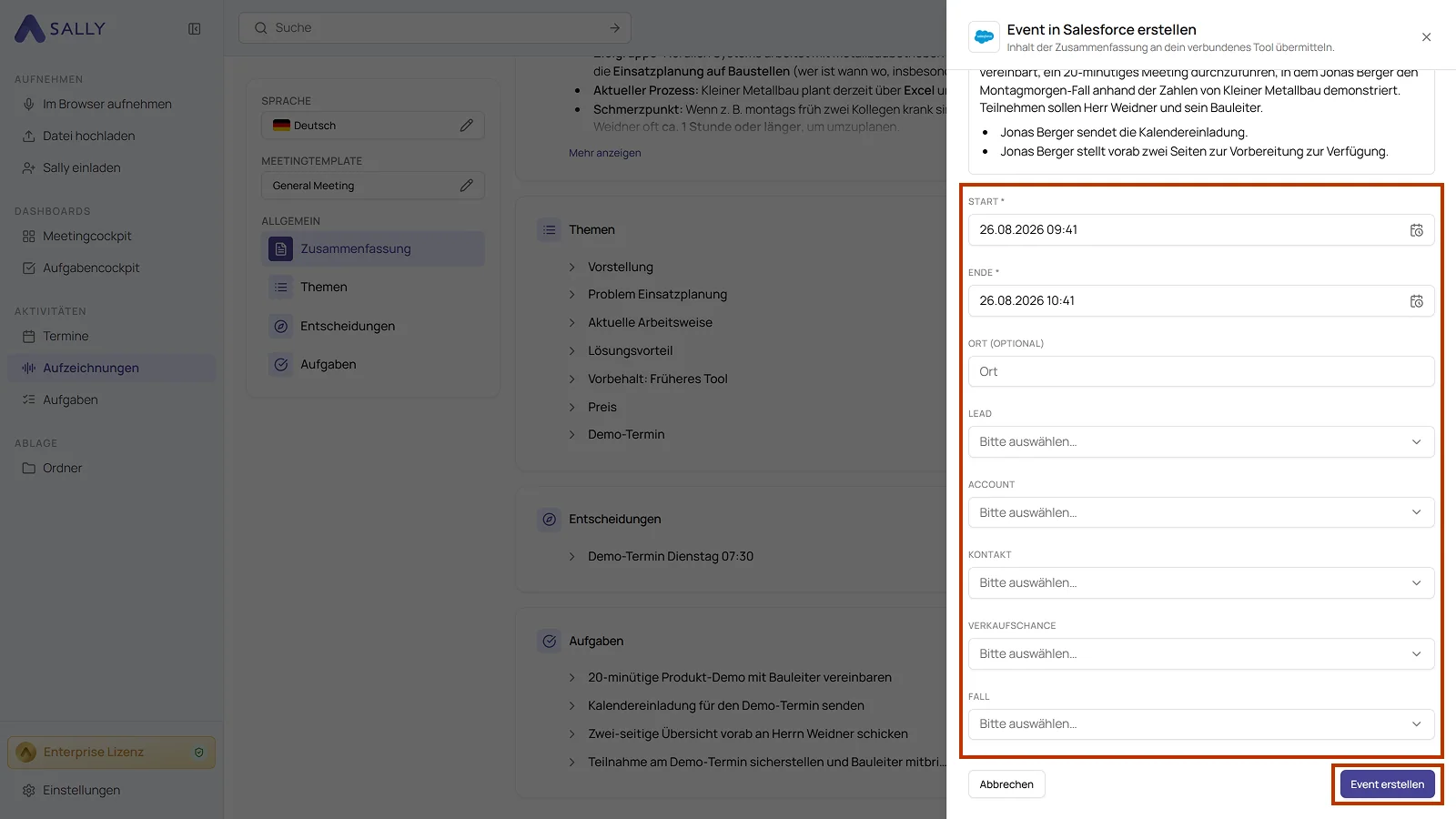The width and height of the screenshot is (1456, 819).
Task: Close the Salesforce event panel
Action: 1426,37
